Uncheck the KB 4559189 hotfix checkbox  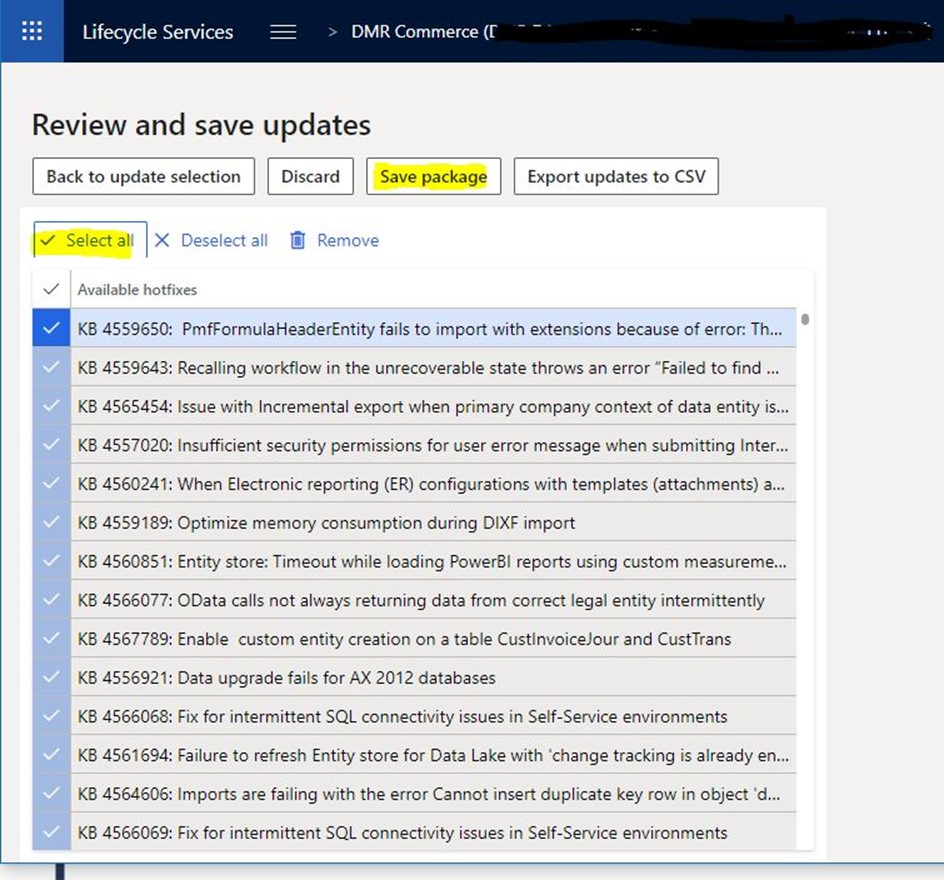pyautogui.click(x=51, y=522)
